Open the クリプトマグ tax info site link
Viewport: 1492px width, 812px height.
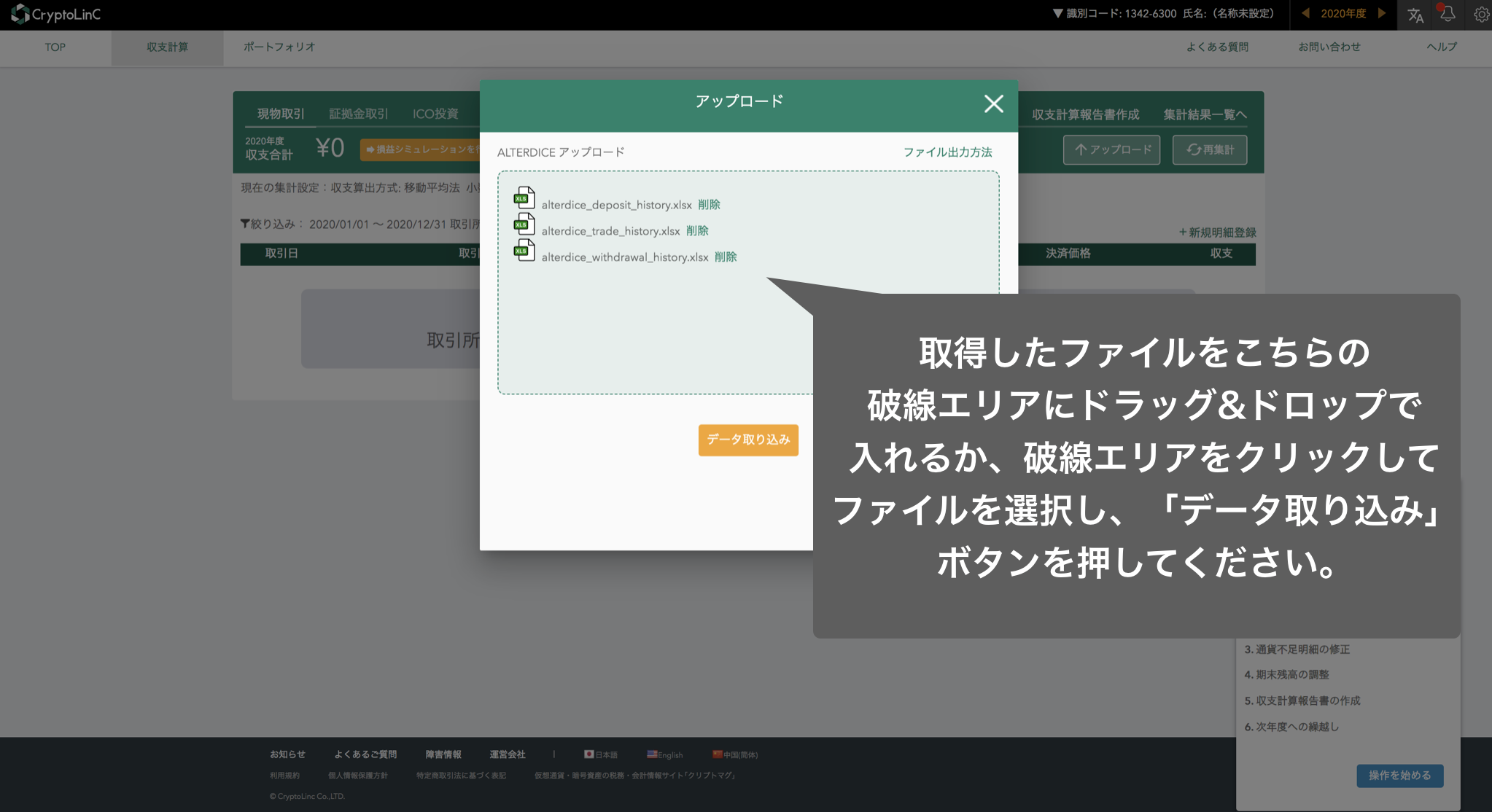(634, 776)
